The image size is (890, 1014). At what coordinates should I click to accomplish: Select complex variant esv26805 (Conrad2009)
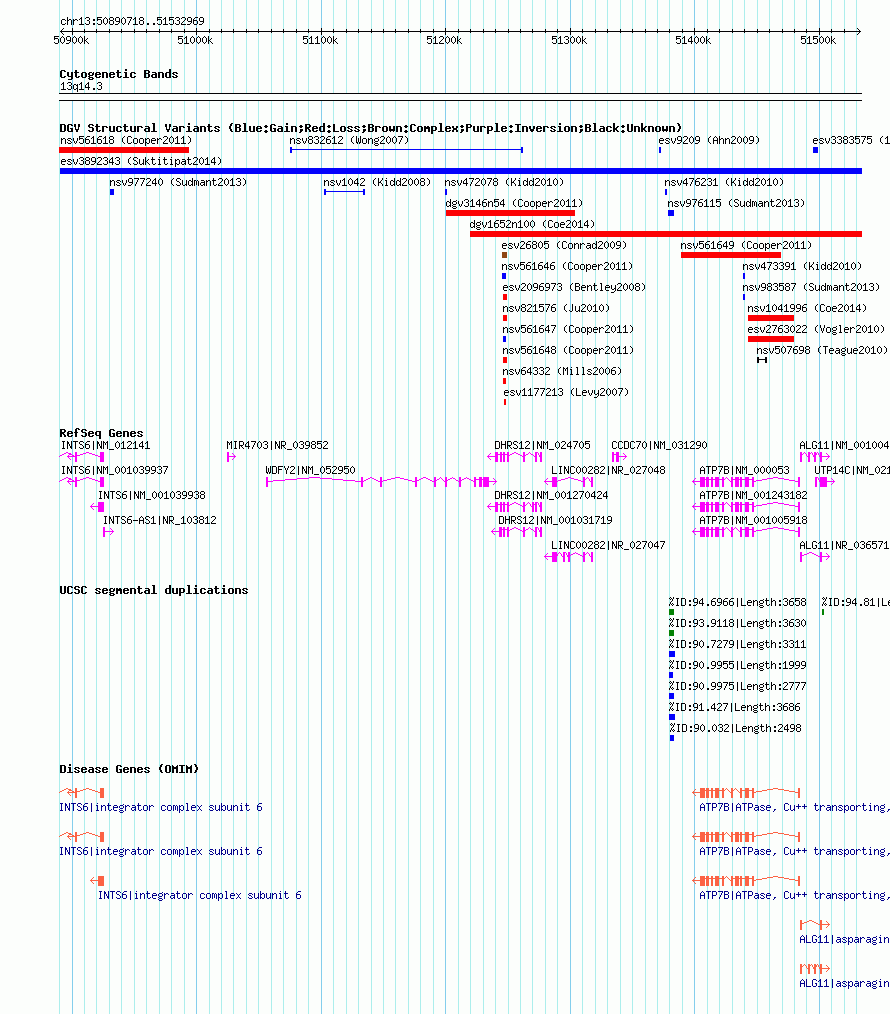tap(564, 245)
